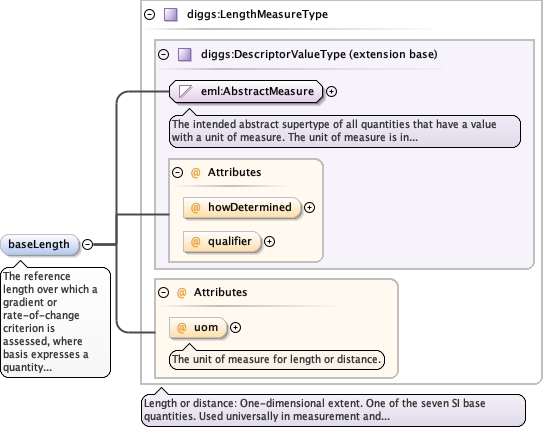Select the baseLength element node
The width and height of the screenshot is (544, 430).
tap(40, 245)
